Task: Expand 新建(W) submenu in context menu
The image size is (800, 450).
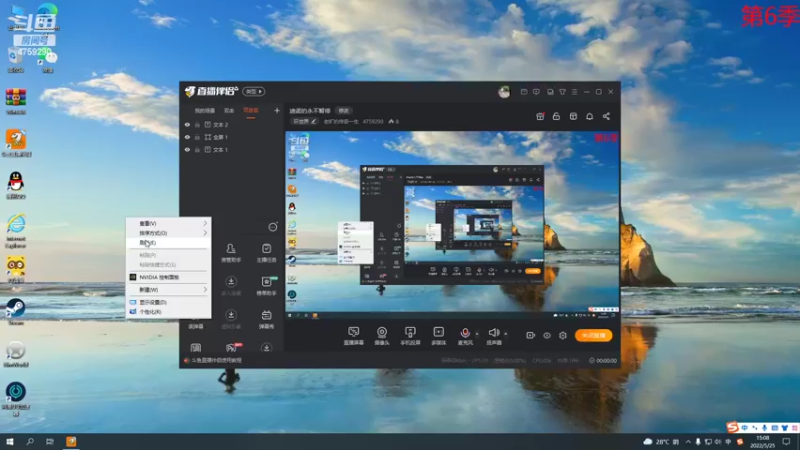Action: [169, 289]
